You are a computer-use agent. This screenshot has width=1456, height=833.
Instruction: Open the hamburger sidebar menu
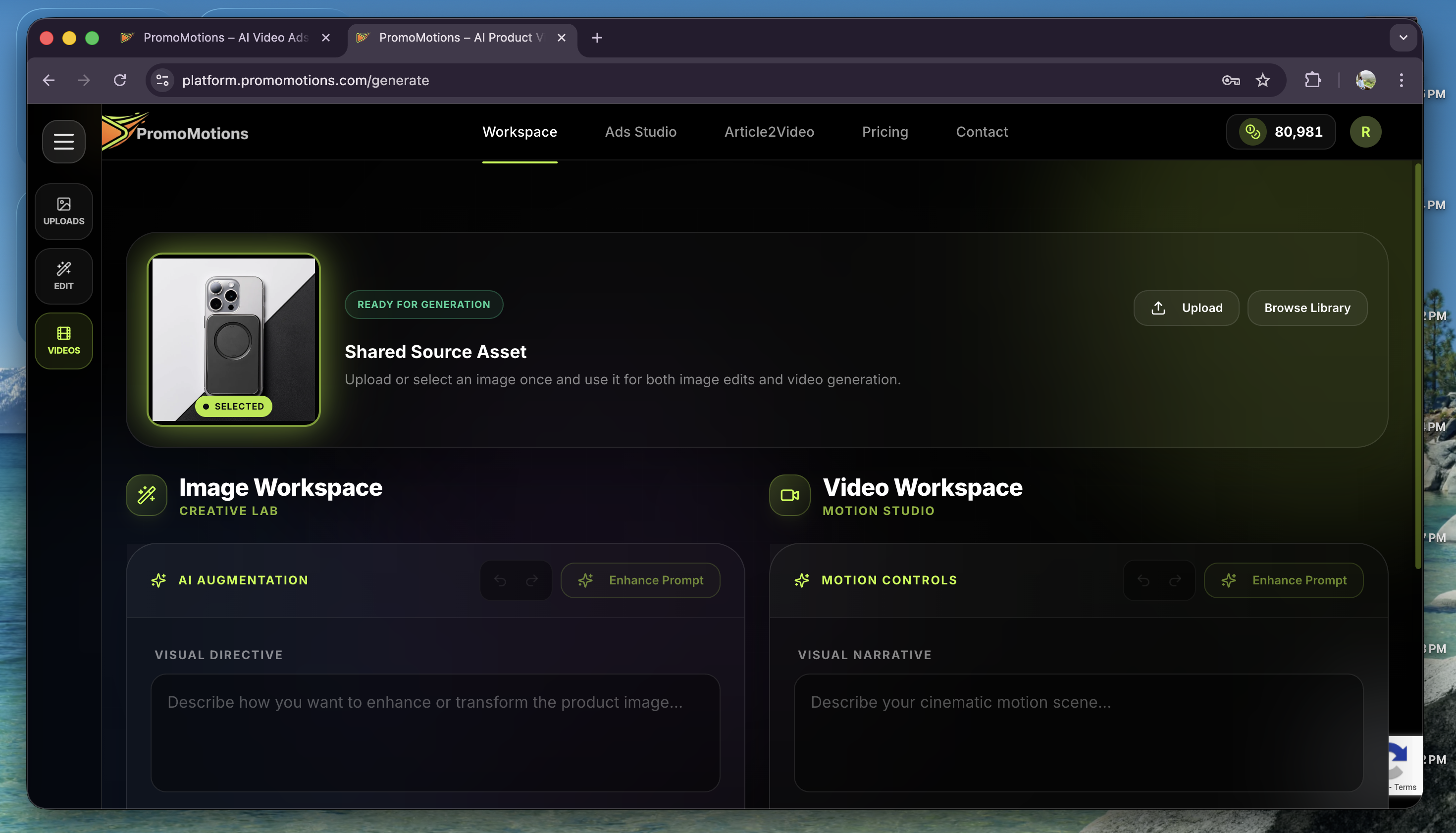coord(63,141)
